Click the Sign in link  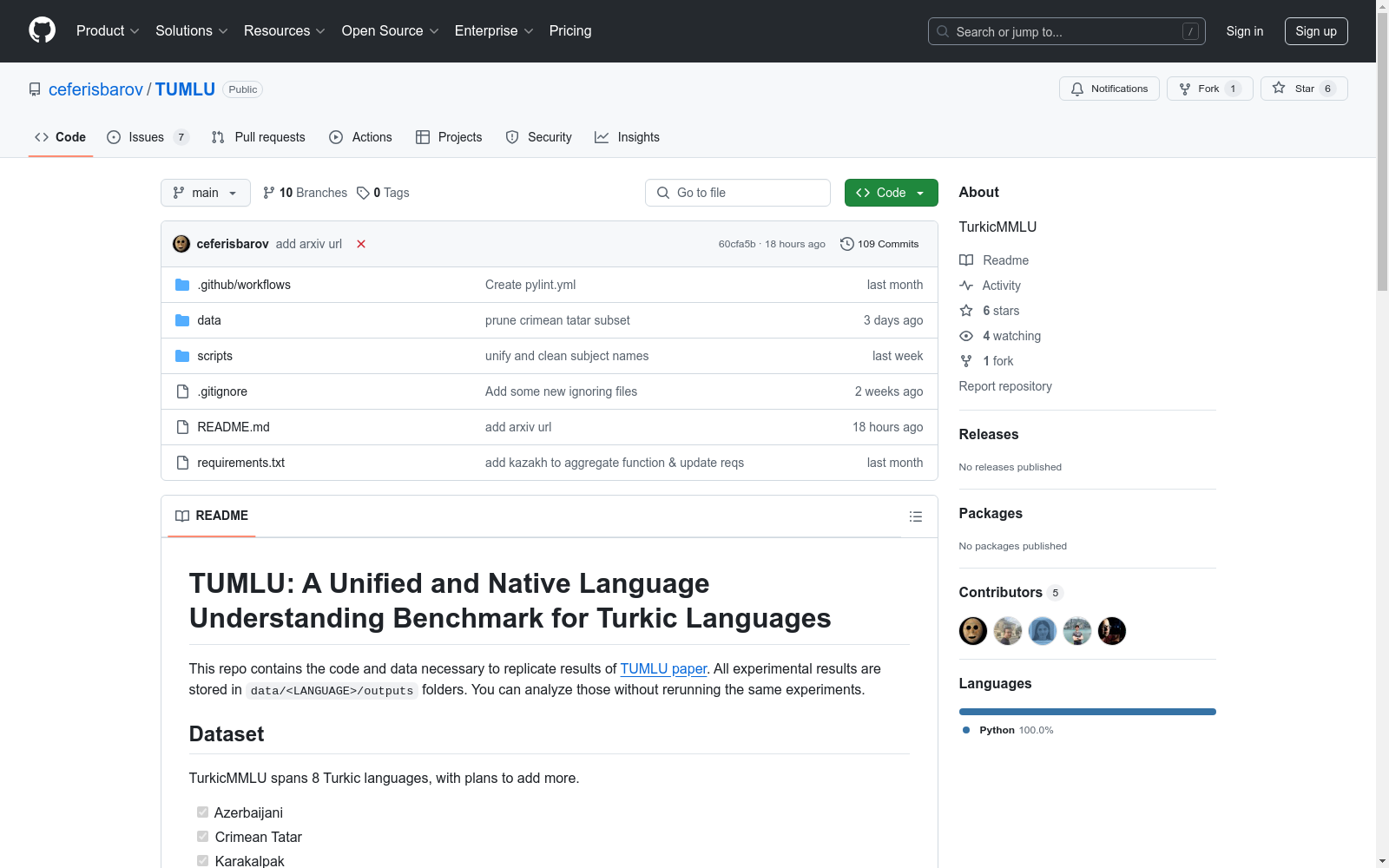pyautogui.click(x=1245, y=31)
